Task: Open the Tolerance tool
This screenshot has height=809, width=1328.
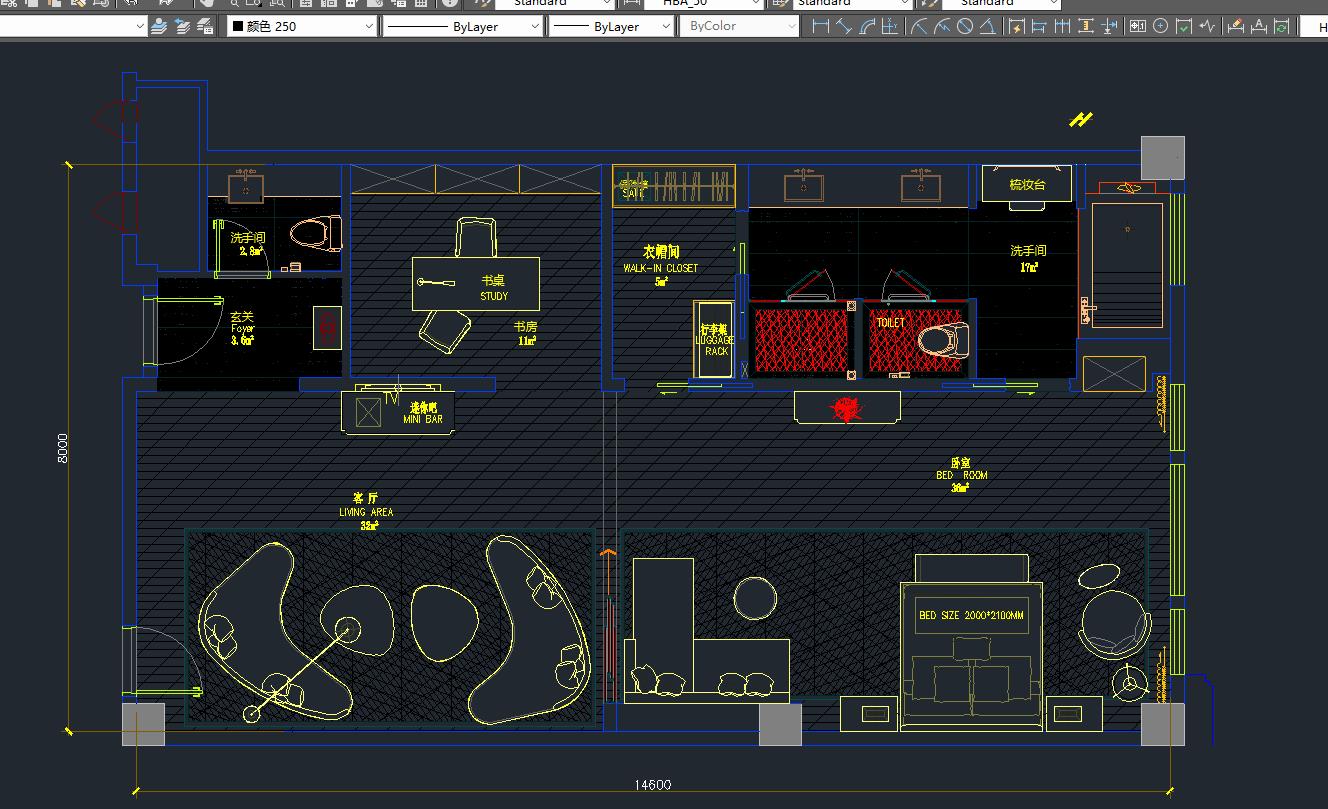Action: 1138,27
